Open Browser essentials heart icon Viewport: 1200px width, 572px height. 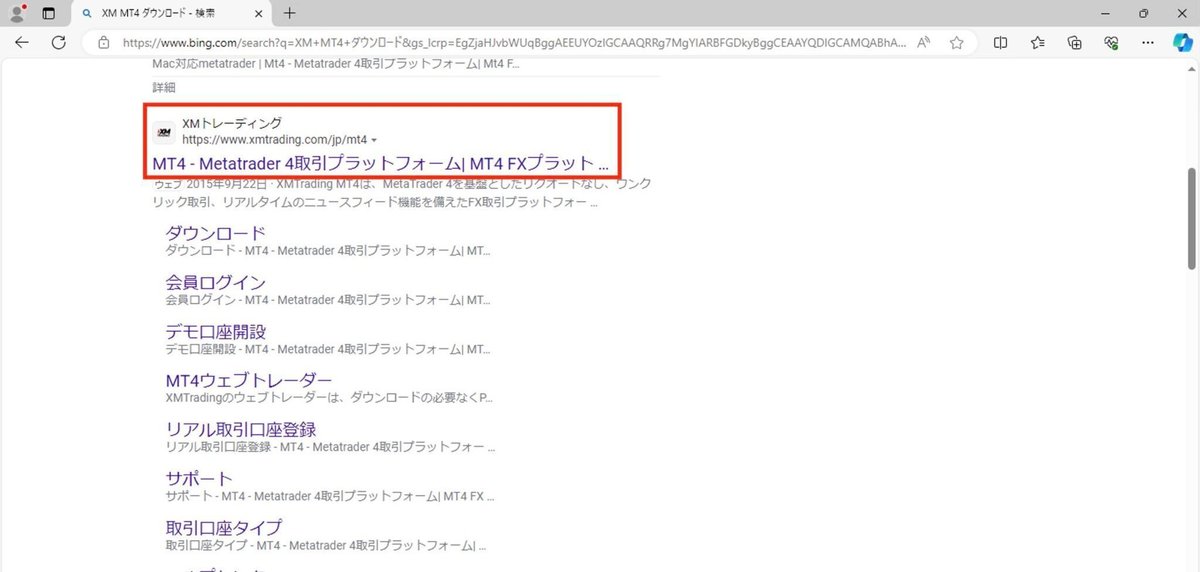tap(1111, 43)
